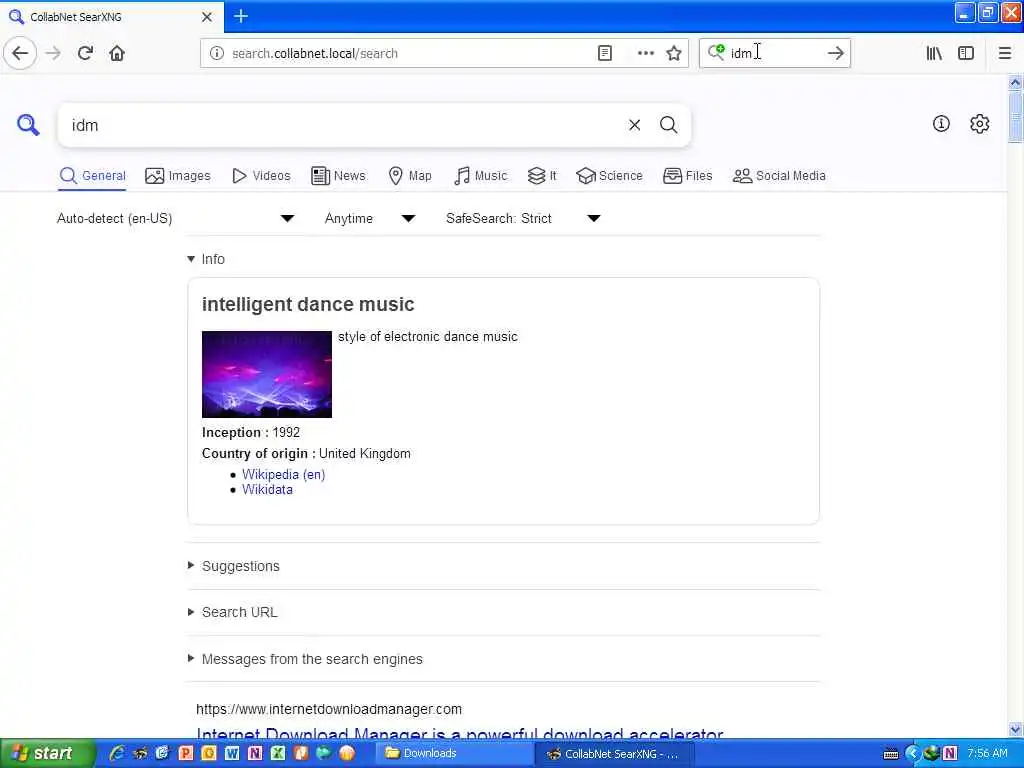
Task: Toggle reader view in address bar
Action: pos(605,54)
